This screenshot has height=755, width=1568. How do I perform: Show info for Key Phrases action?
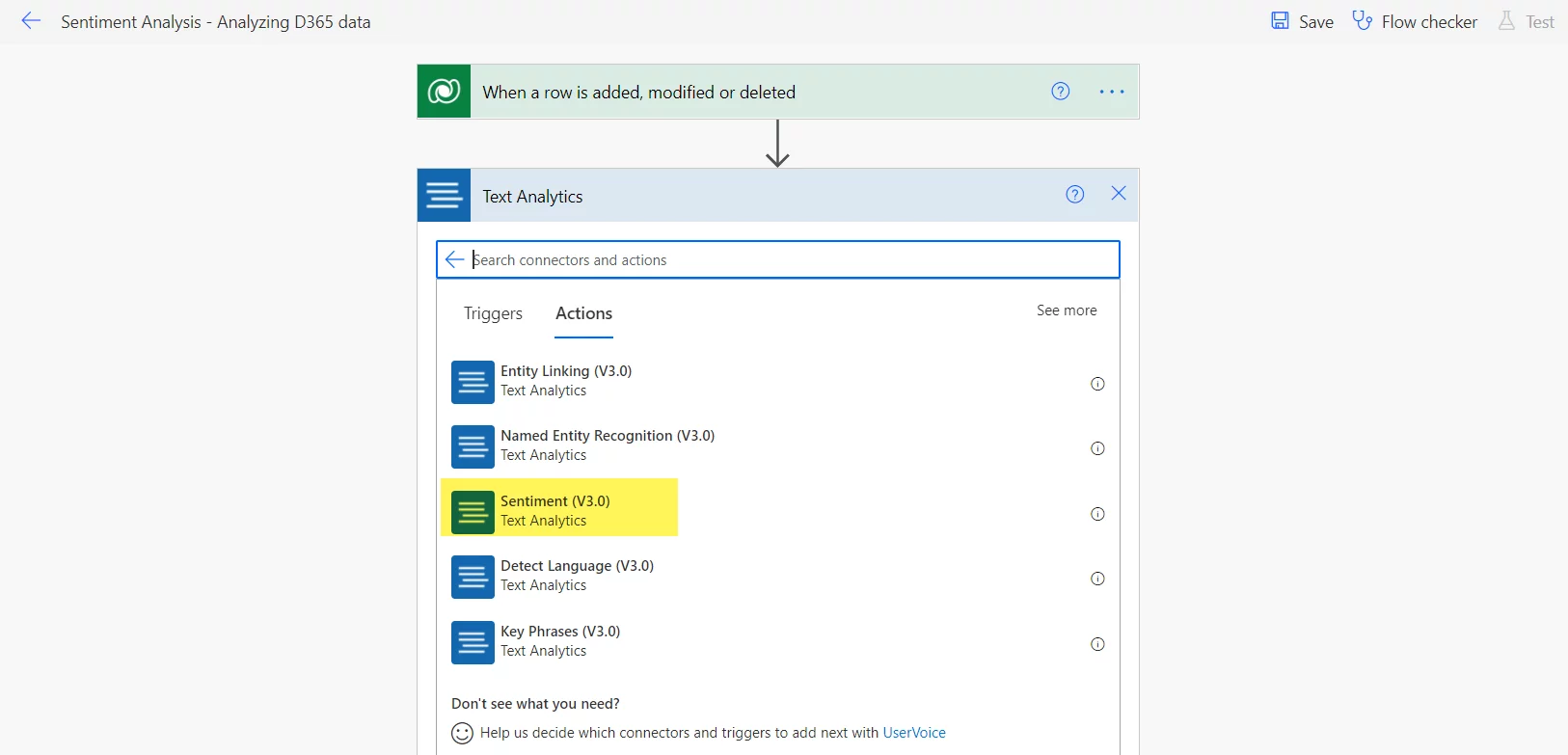coord(1097,644)
